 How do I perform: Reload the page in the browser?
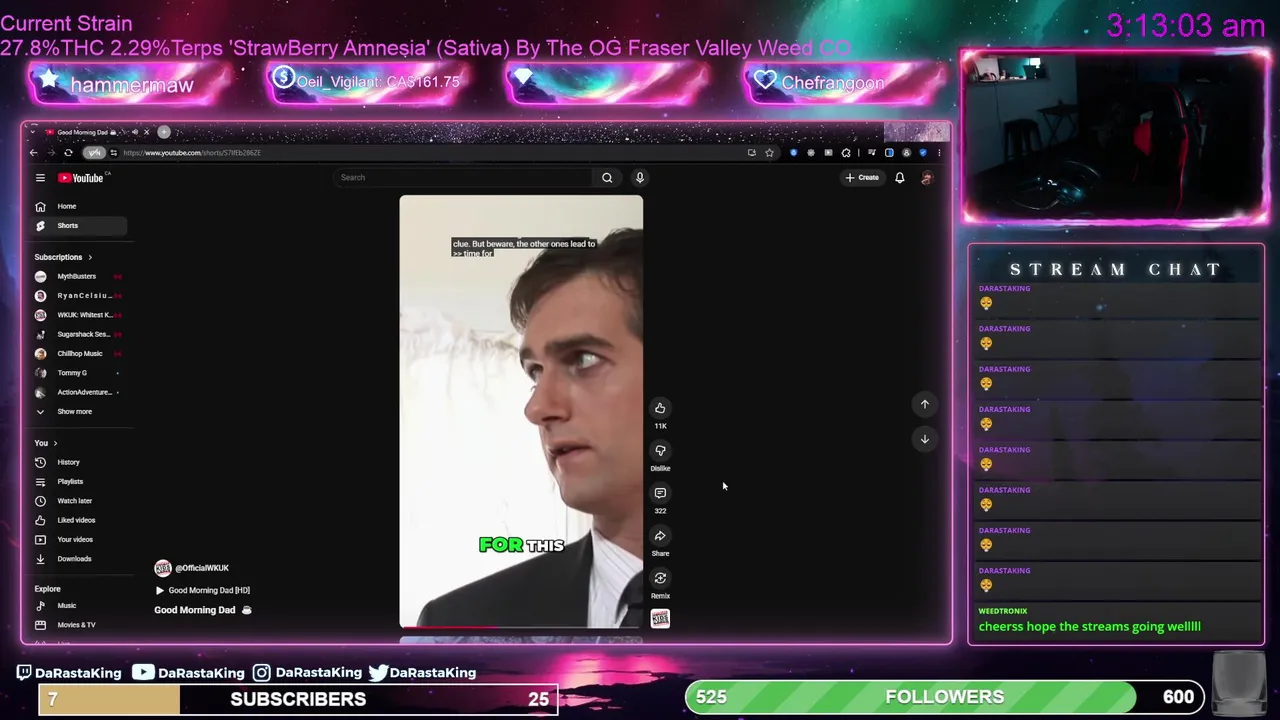(68, 153)
